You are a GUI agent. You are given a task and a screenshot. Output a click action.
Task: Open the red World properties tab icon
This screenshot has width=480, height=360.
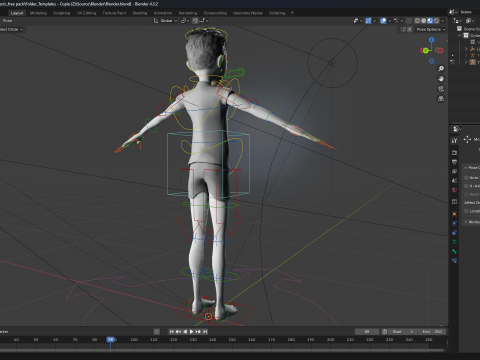(454, 190)
